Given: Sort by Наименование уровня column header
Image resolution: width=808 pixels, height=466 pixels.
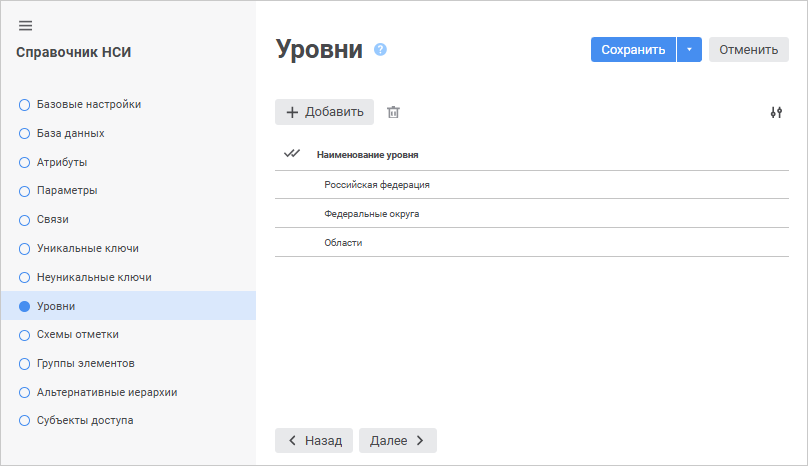Looking at the screenshot, I should tap(367, 155).
